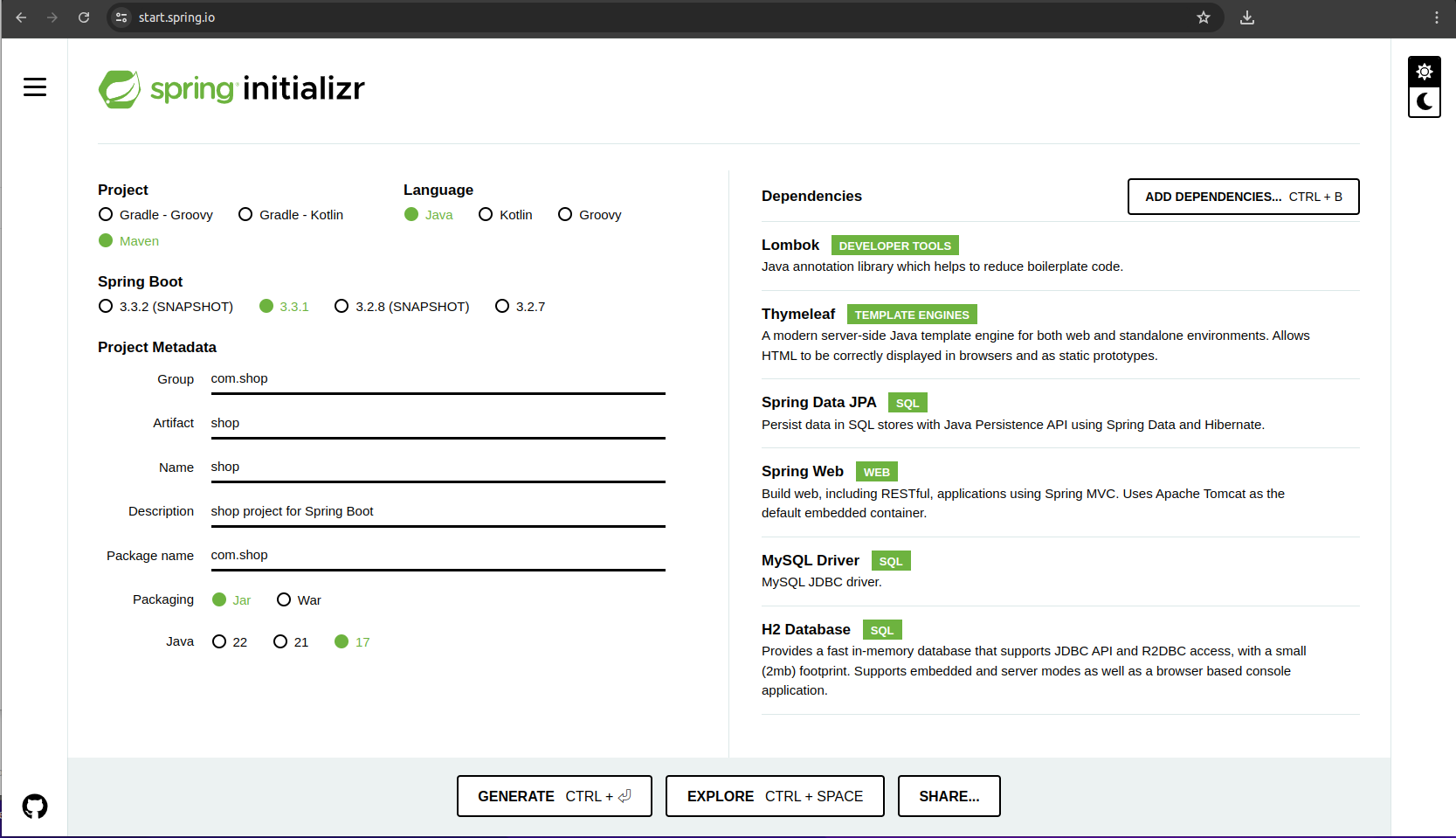Click the browser forward arrow
The image size is (1456, 838).
[52, 17]
